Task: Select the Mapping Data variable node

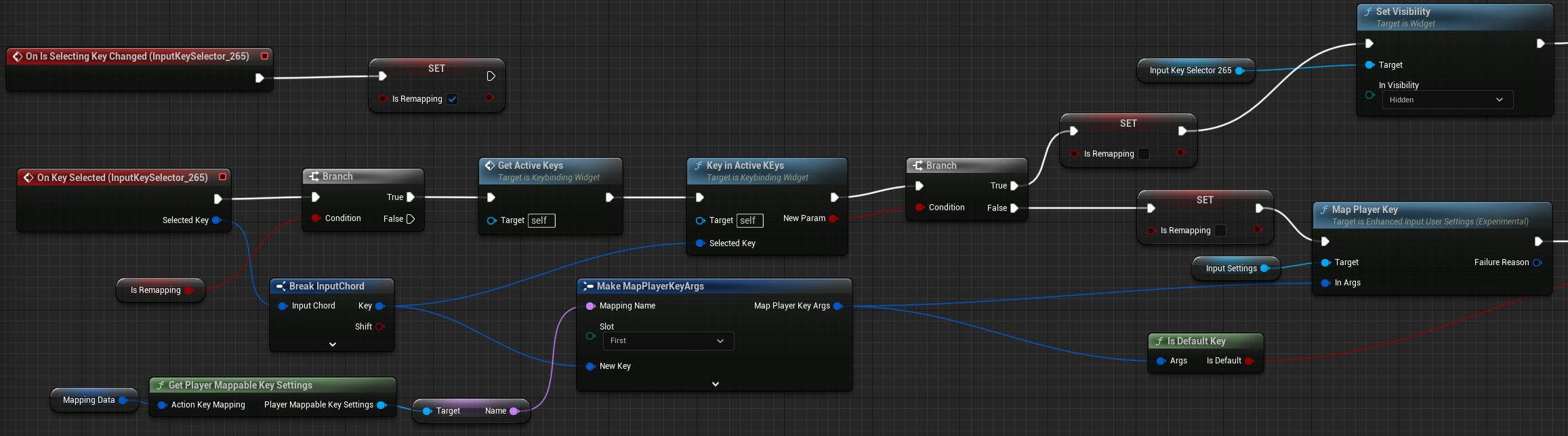Action: coord(89,400)
